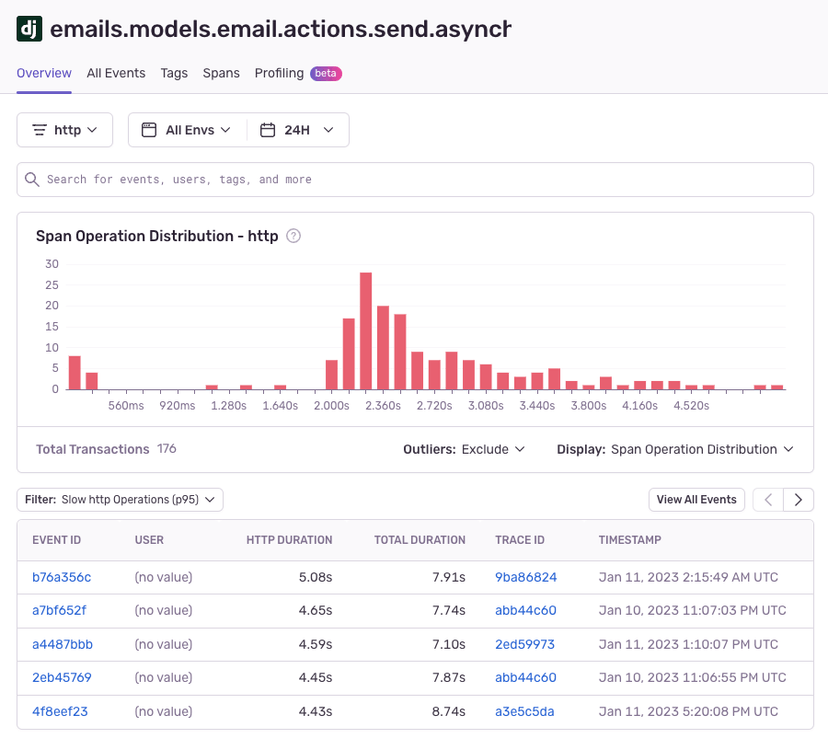Open the Slow http Operations (p95) filter dropdown

click(x=119, y=499)
